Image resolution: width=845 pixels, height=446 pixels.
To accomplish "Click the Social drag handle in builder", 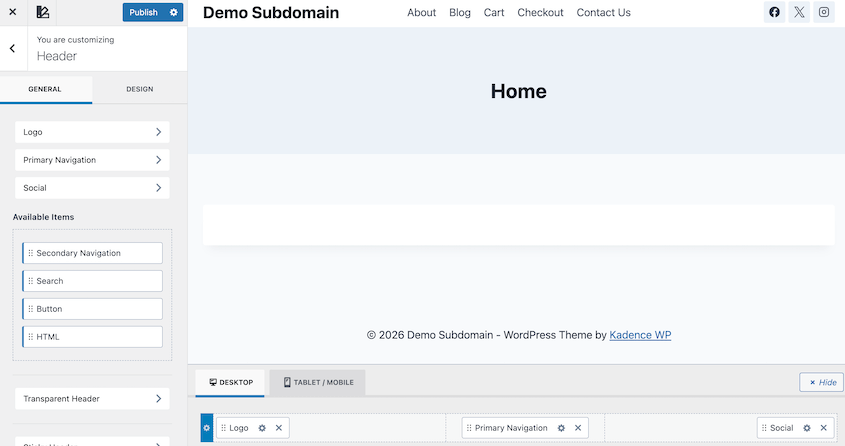I will (x=764, y=428).
